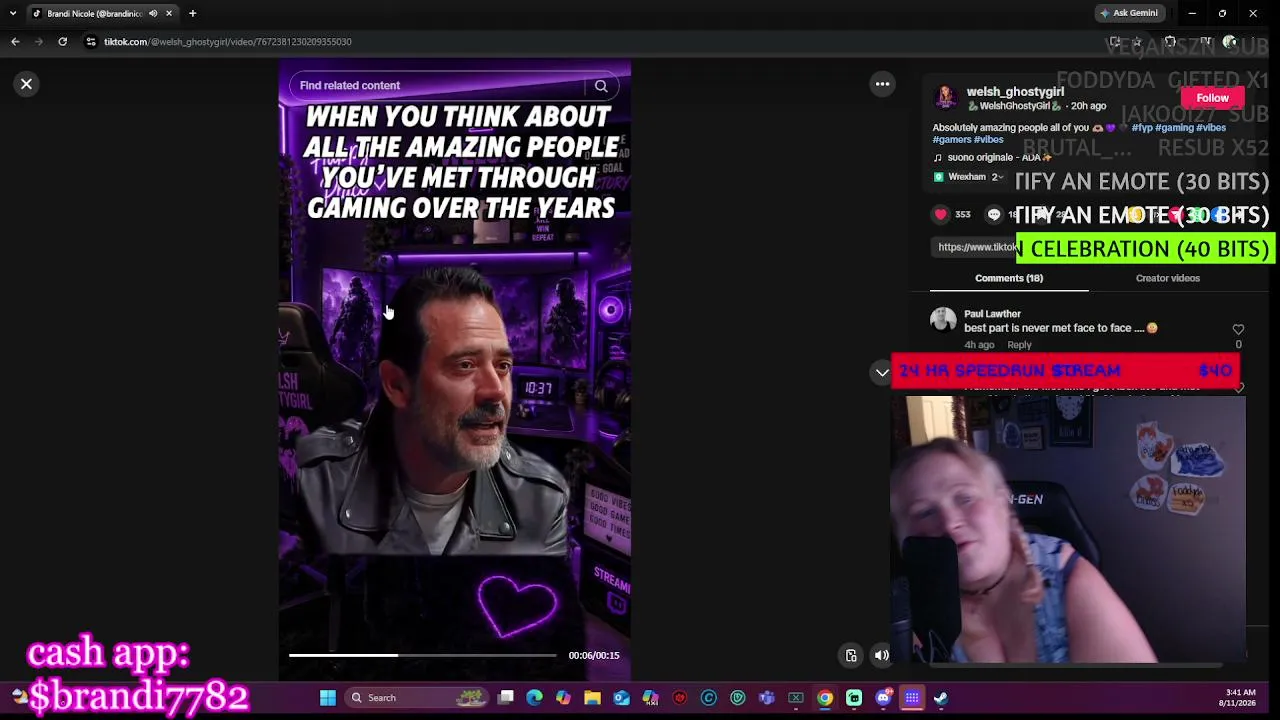Switch to the Comments (18) tab
The width and height of the screenshot is (1280, 720).
1009,278
